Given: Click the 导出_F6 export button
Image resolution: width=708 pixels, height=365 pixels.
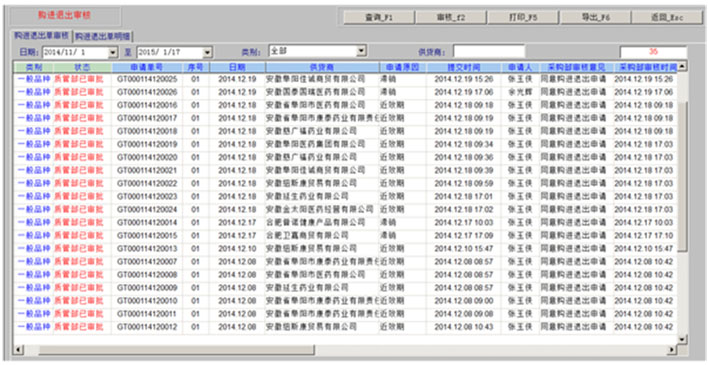Looking at the screenshot, I should click(595, 17).
